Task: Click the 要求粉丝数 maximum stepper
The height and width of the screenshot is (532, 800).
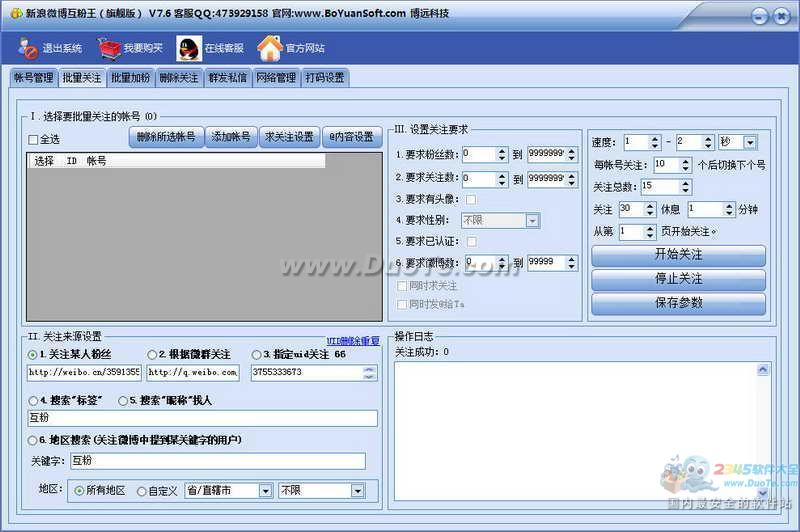Action: 571,154
